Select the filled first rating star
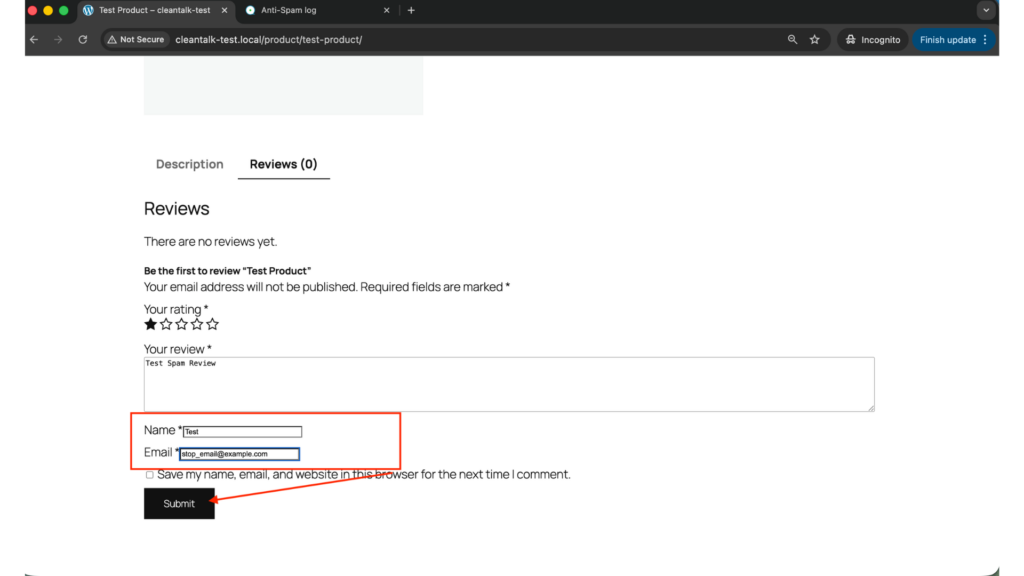Screen dimensions: 1024x576 pyautogui.click(x=150, y=323)
